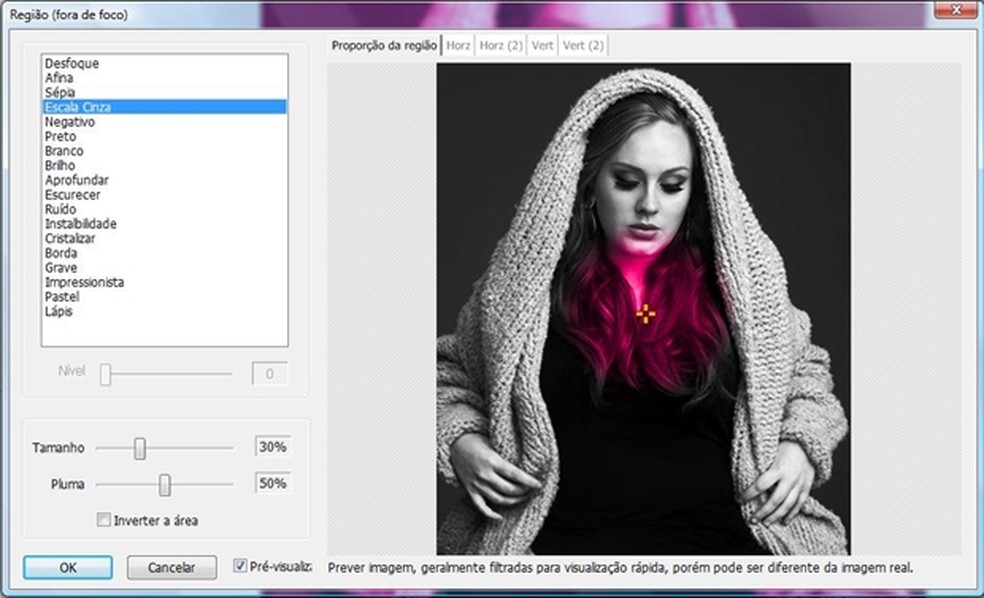984x598 pixels.
Task: Switch to the Horz tab
Action: [x=458, y=46]
